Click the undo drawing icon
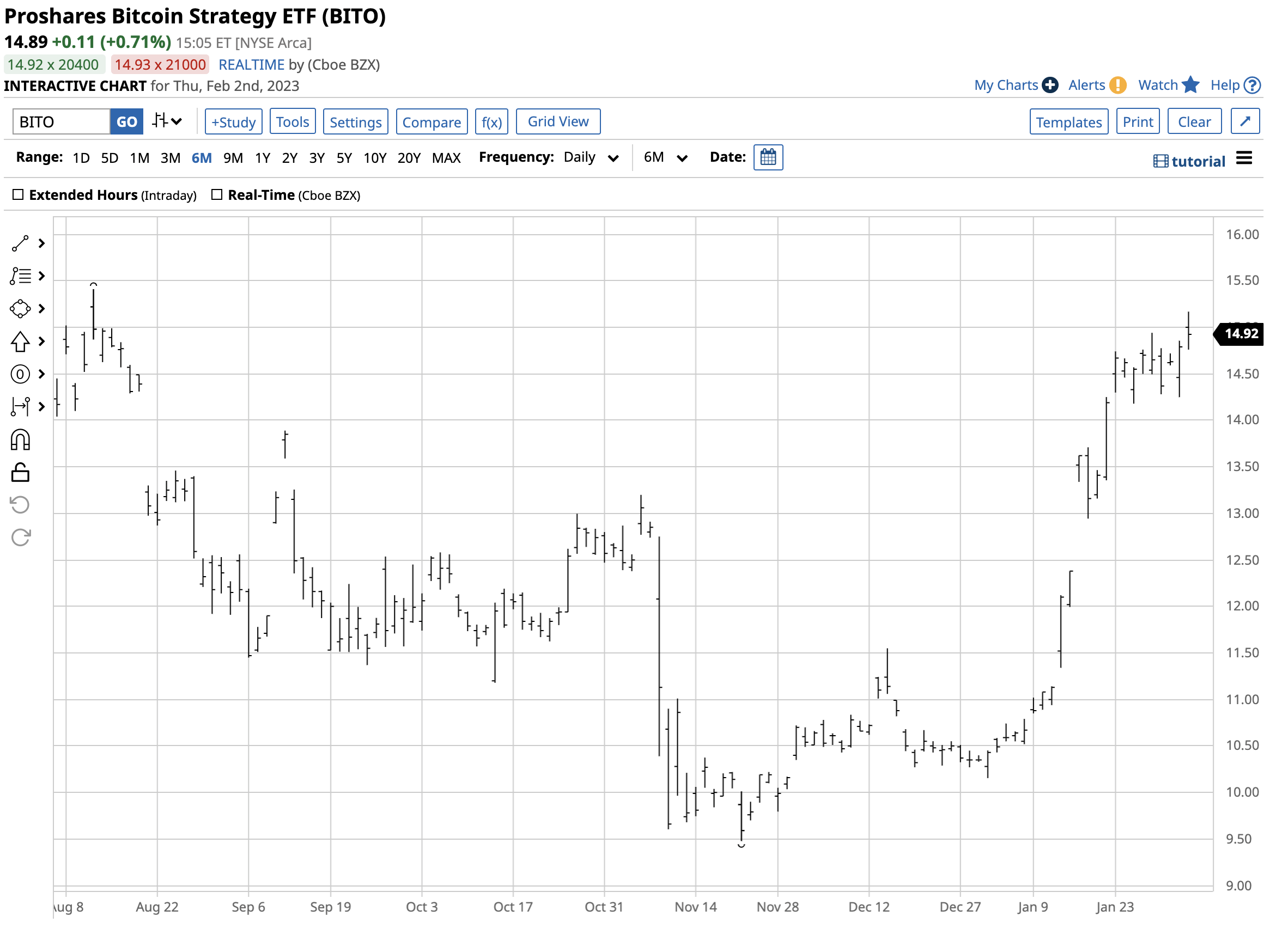Screen dimensions: 1288x941 coord(20,504)
